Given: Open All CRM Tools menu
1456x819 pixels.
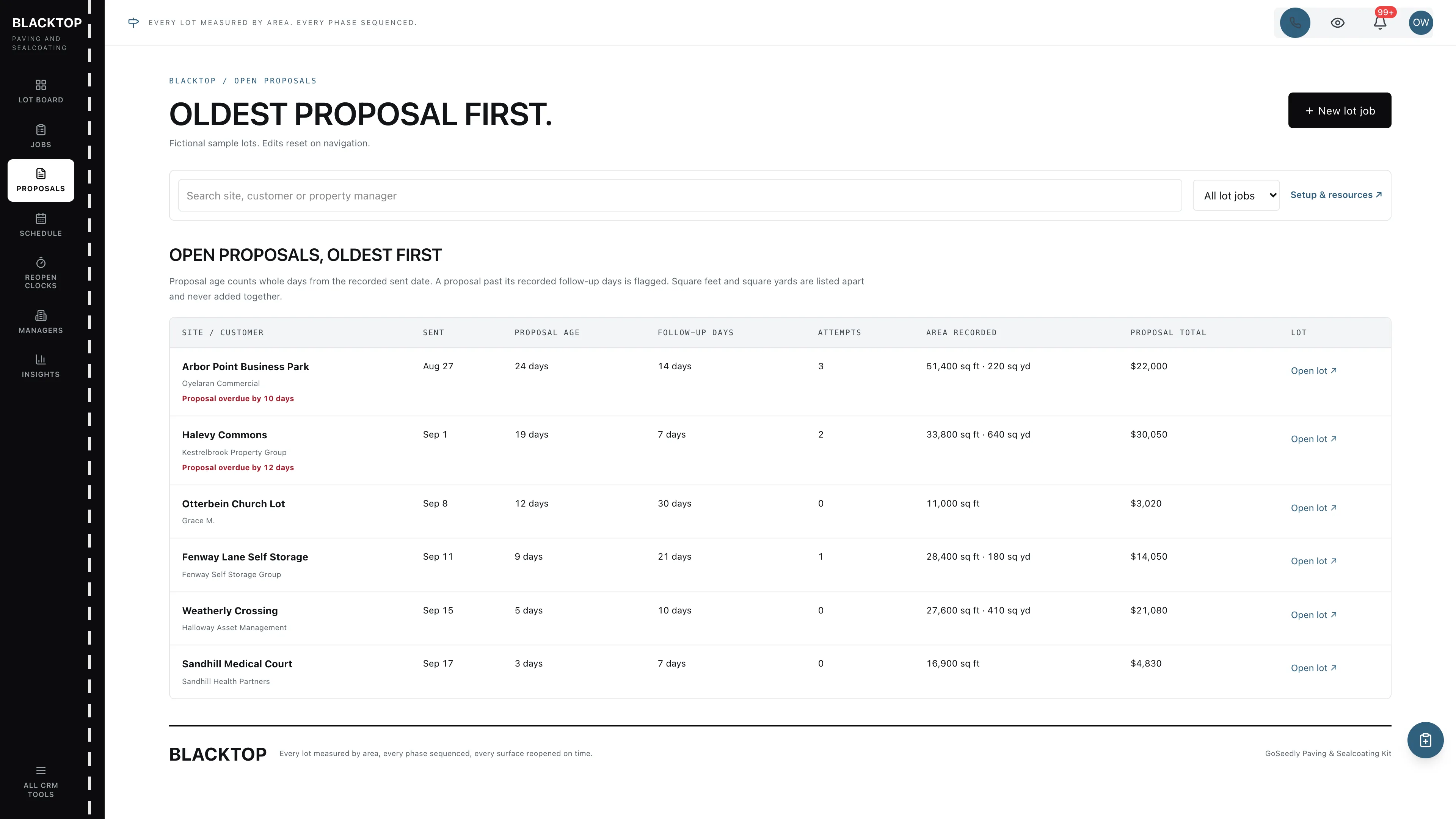Looking at the screenshot, I should click(x=41, y=782).
